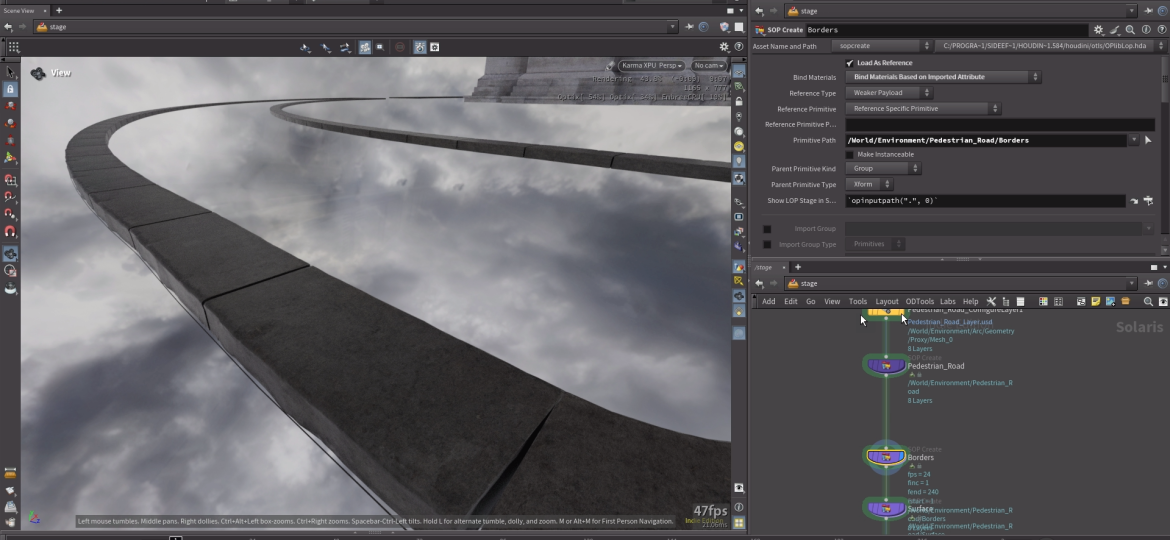Uncheck the Load As Reference checkbox
This screenshot has height=540, width=1170.
click(x=850, y=63)
